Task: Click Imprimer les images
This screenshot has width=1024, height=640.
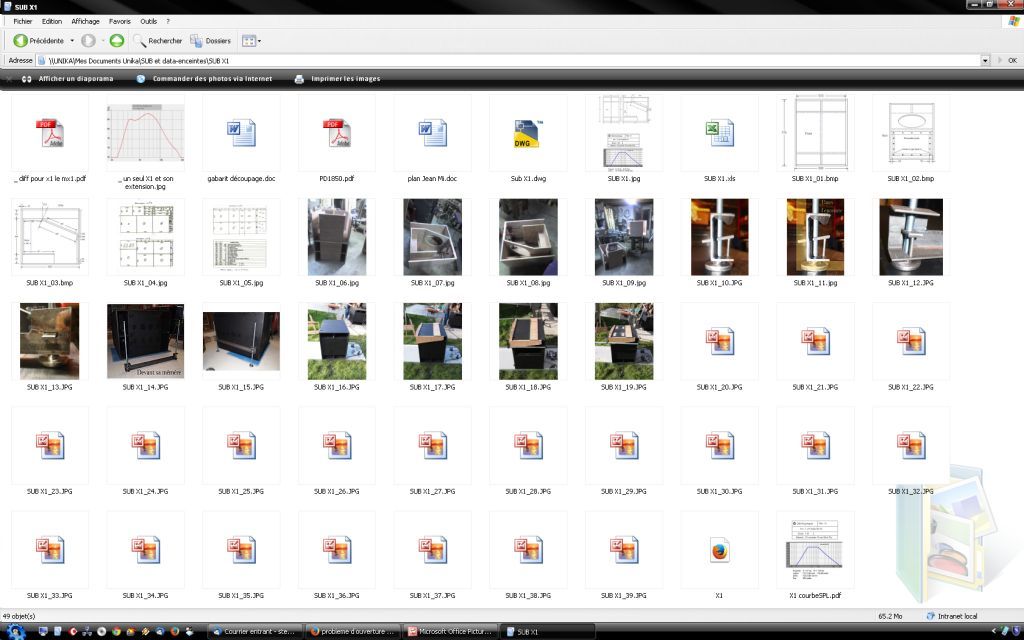Action: click(x=337, y=79)
